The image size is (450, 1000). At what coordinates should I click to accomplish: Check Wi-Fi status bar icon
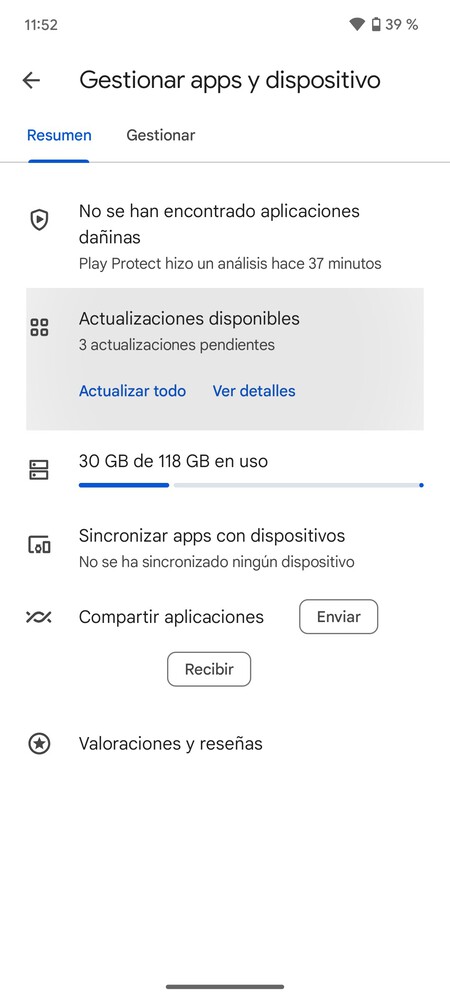[357, 25]
